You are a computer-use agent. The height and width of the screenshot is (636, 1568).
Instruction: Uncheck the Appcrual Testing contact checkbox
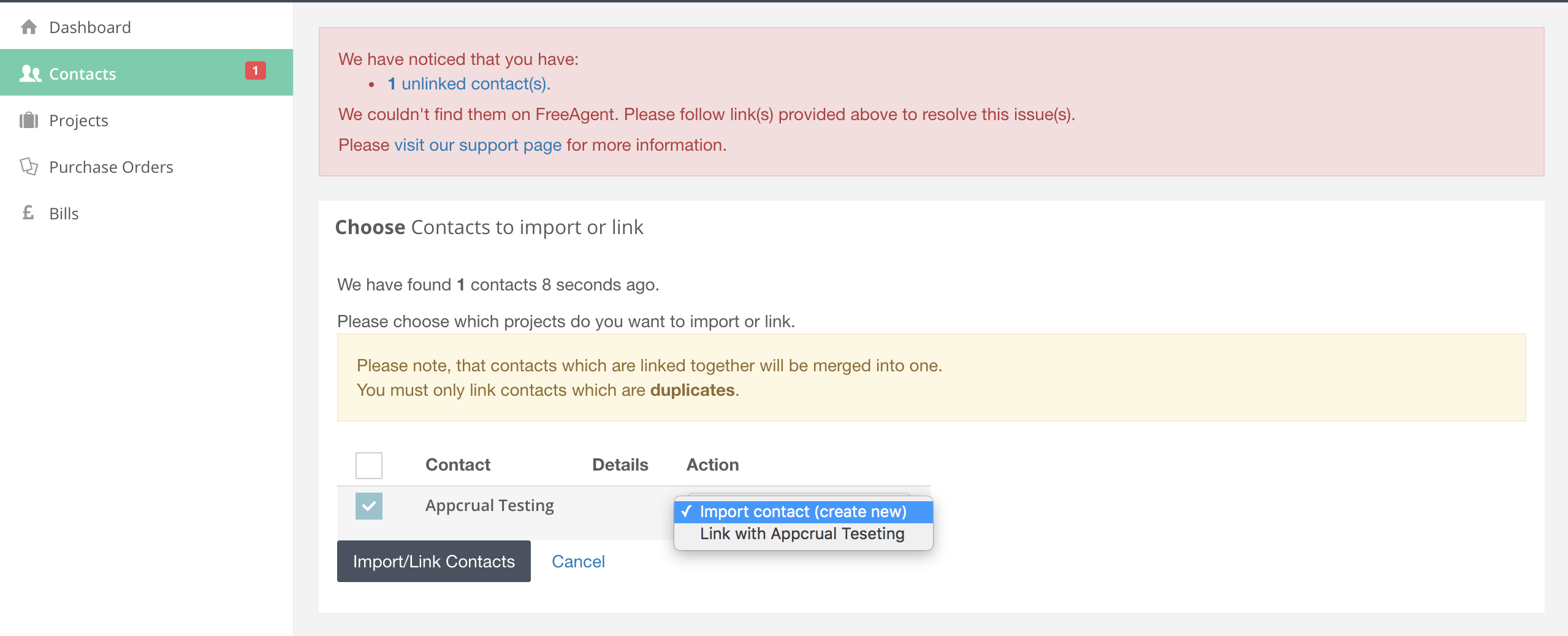pyautogui.click(x=369, y=506)
